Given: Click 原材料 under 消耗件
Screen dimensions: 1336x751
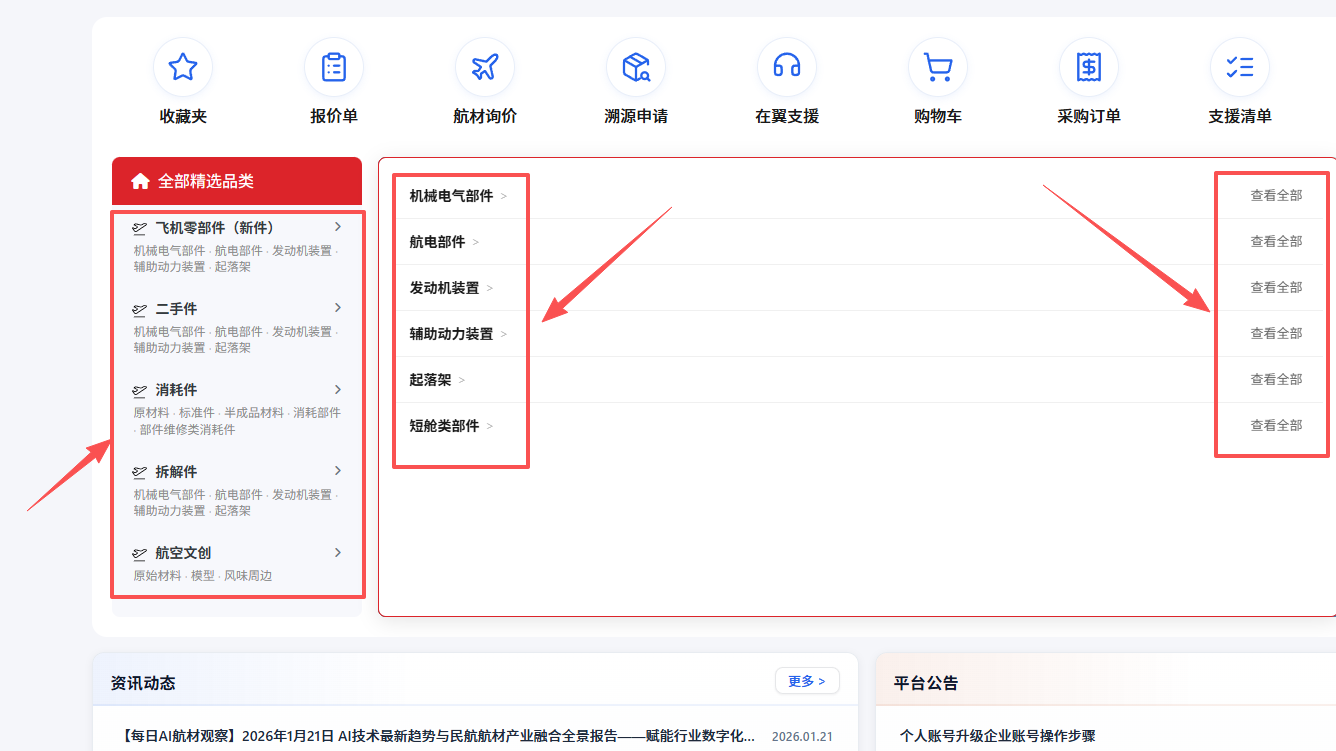Looking at the screenshot, I should pyautogui.click(x=152, y=413).
